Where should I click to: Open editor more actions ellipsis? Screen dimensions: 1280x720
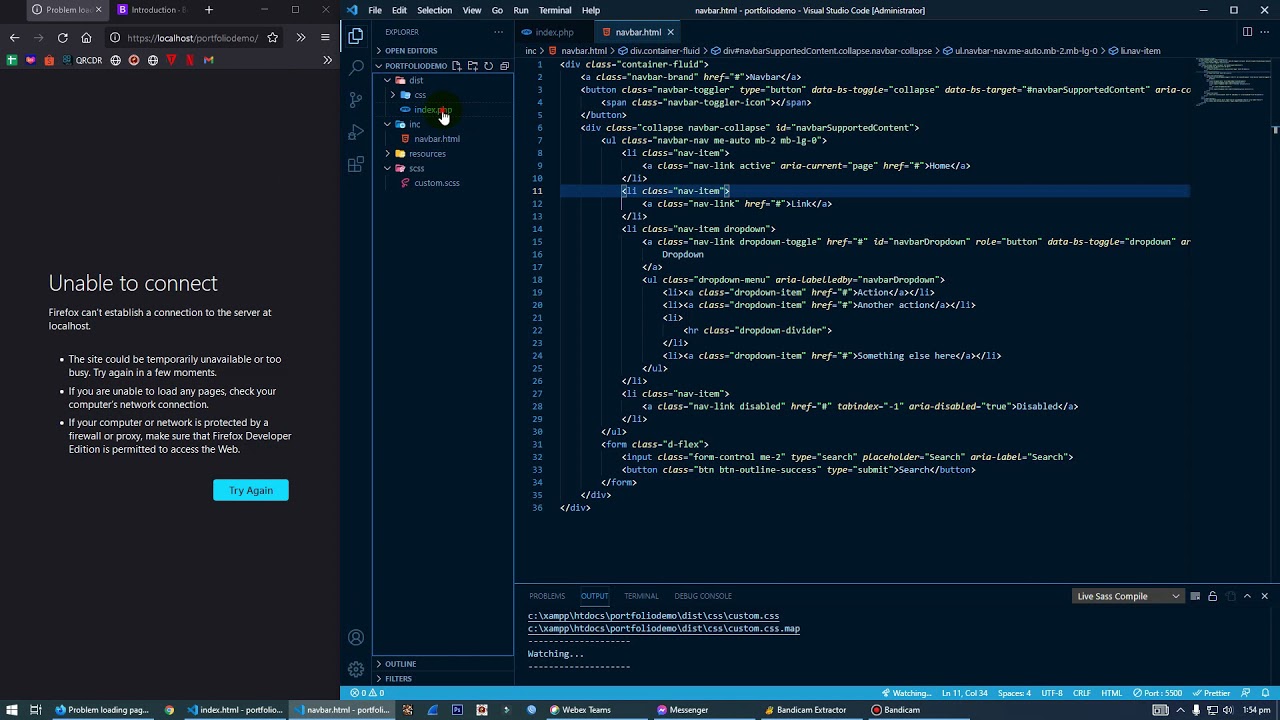coord(1265,32)
